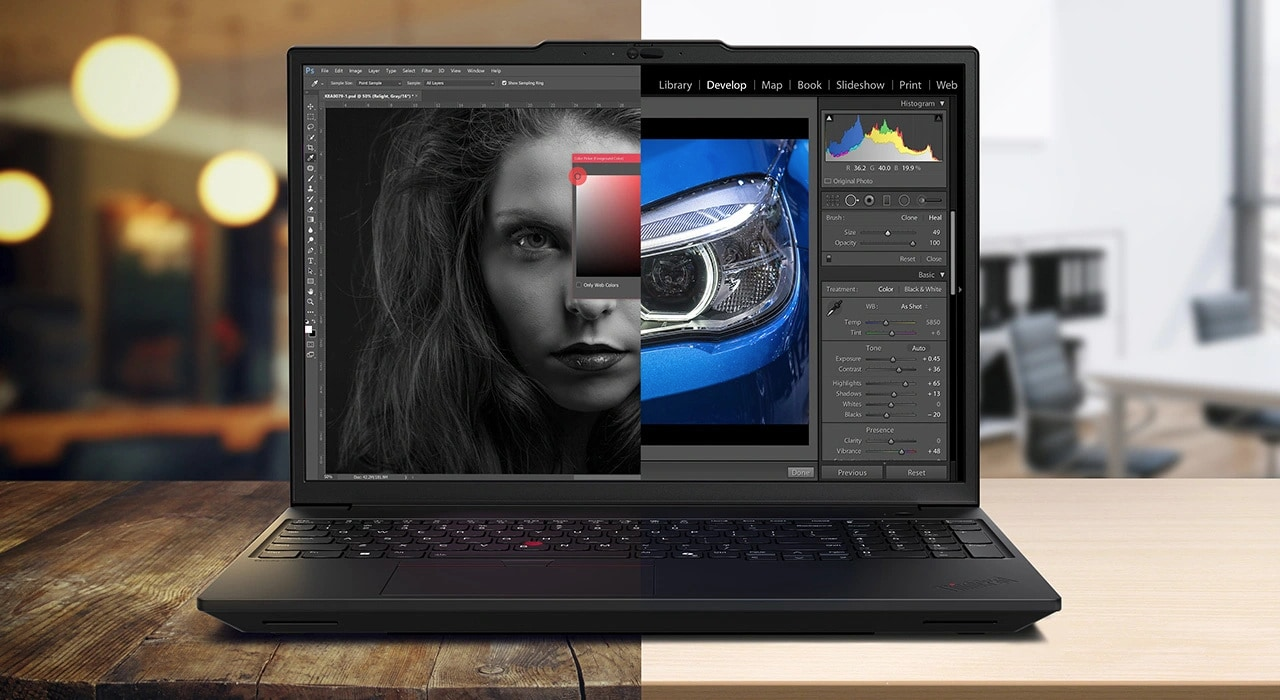Collapse the Histogram panel
Screen dimensions: 1280x700
(x=940, y=104)
